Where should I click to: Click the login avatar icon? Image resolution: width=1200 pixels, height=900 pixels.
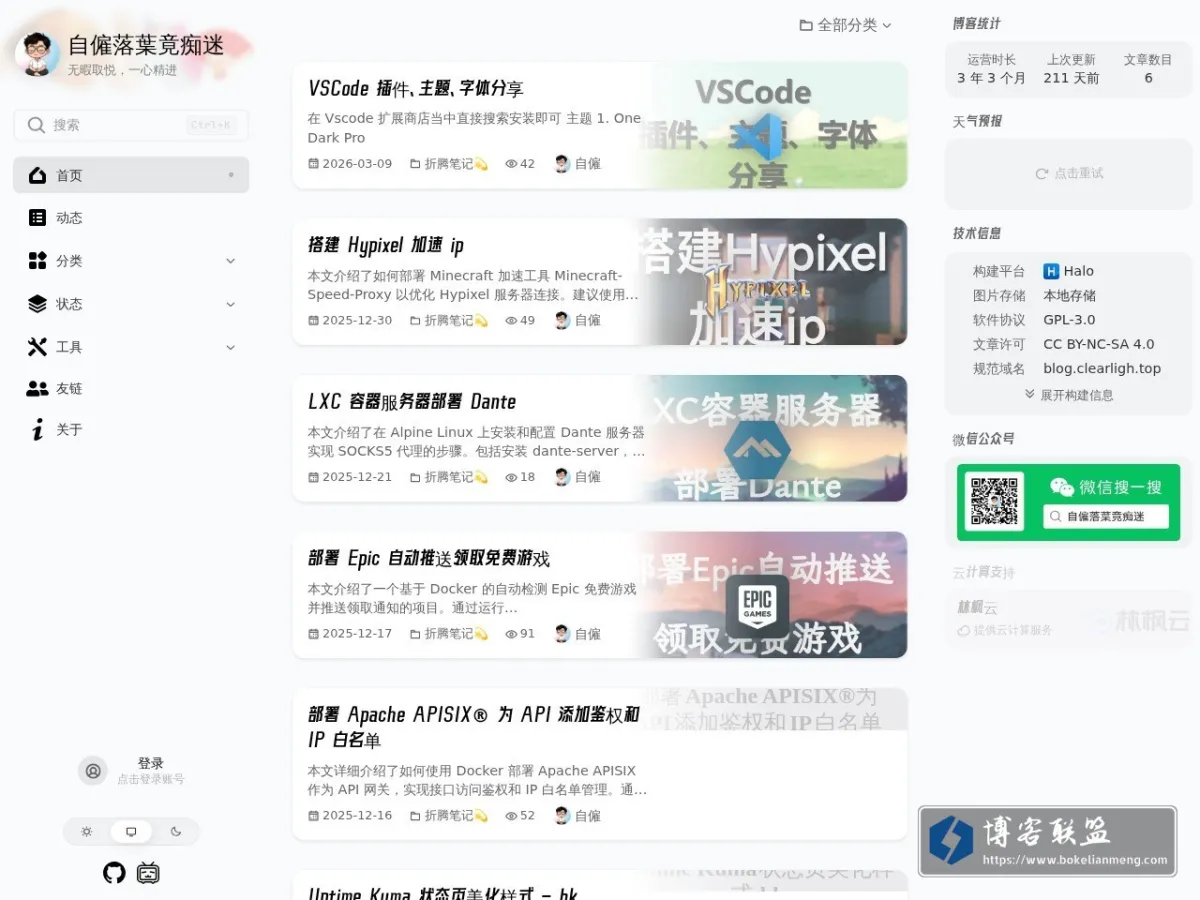pyautogui.click(x=93, y=771)
